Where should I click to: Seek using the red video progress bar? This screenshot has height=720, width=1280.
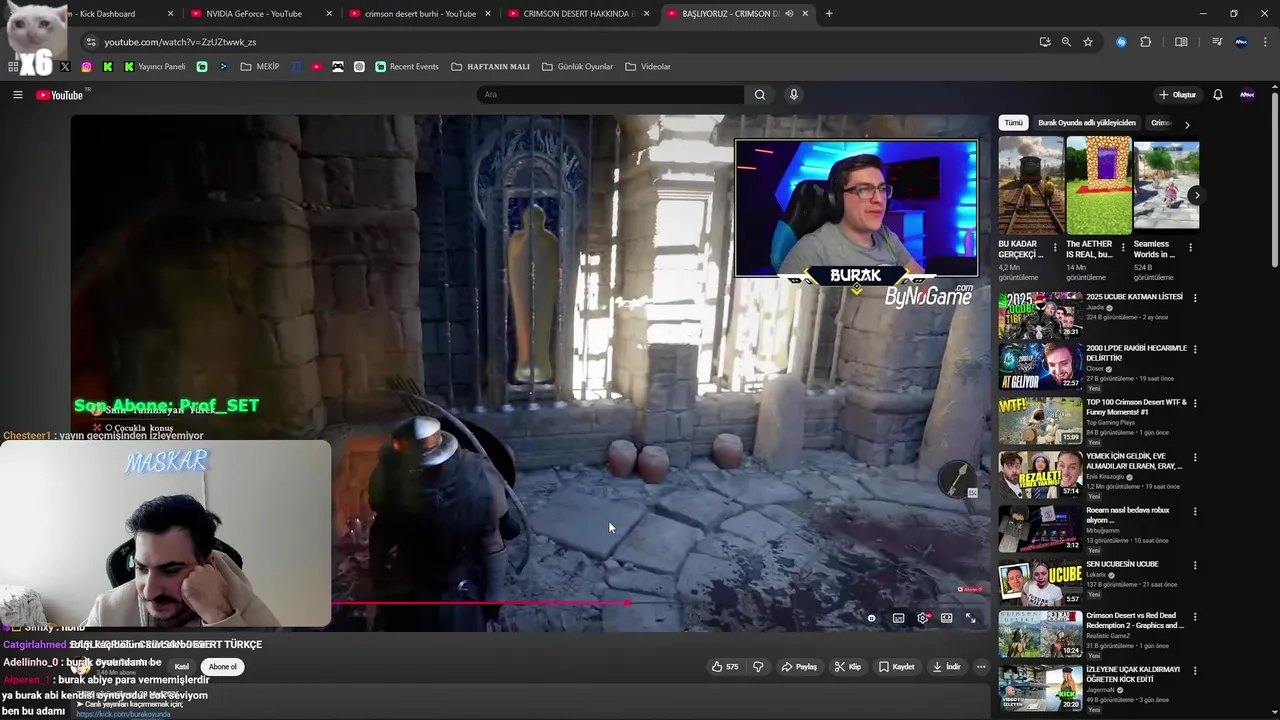(x=480, y=603)
